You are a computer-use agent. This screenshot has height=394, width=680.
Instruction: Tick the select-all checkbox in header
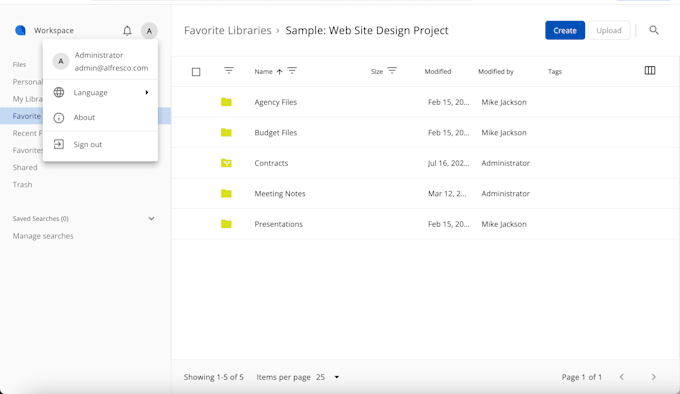click(x=196, y=72)
